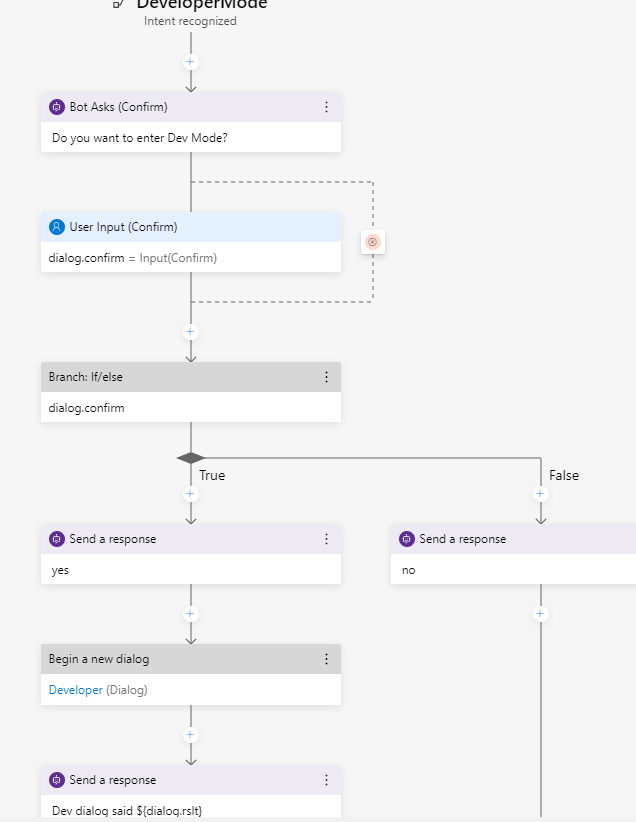Add an action at top of the False branch
The height and width of the screenshot is (822, 636).
(x=540, y=494)
